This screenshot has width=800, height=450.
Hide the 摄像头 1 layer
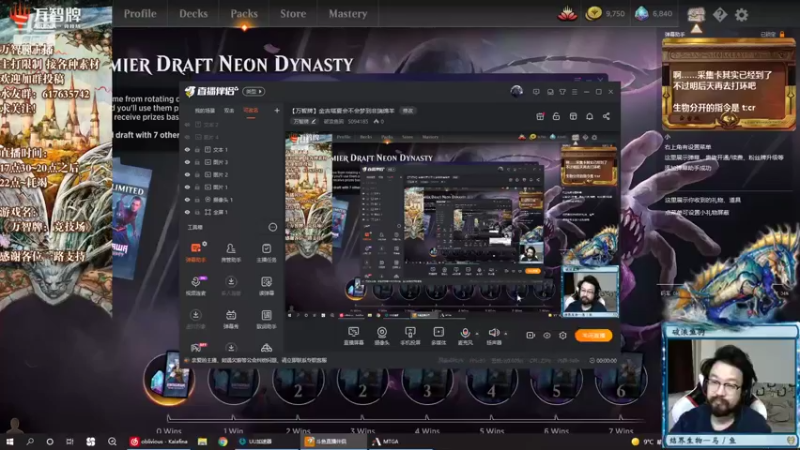click(x=187, y=199)
